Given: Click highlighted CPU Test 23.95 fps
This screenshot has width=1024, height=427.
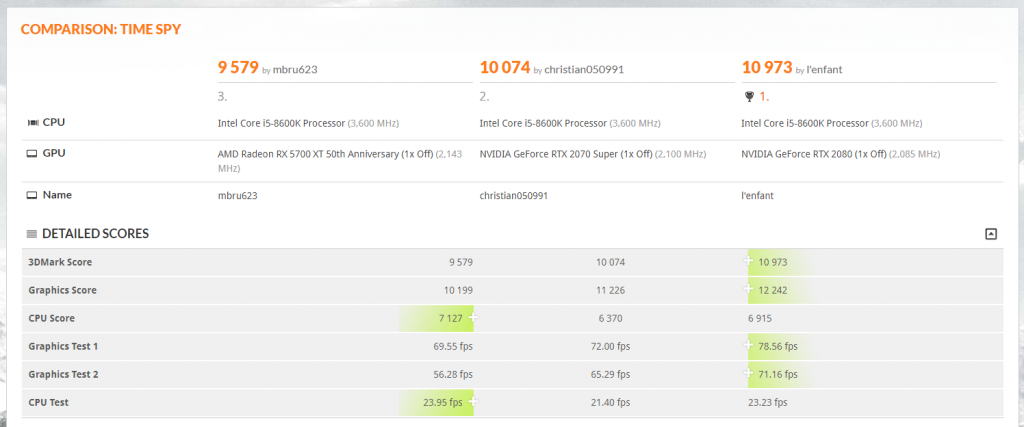Looking at the screenshot, I should 443,403.
